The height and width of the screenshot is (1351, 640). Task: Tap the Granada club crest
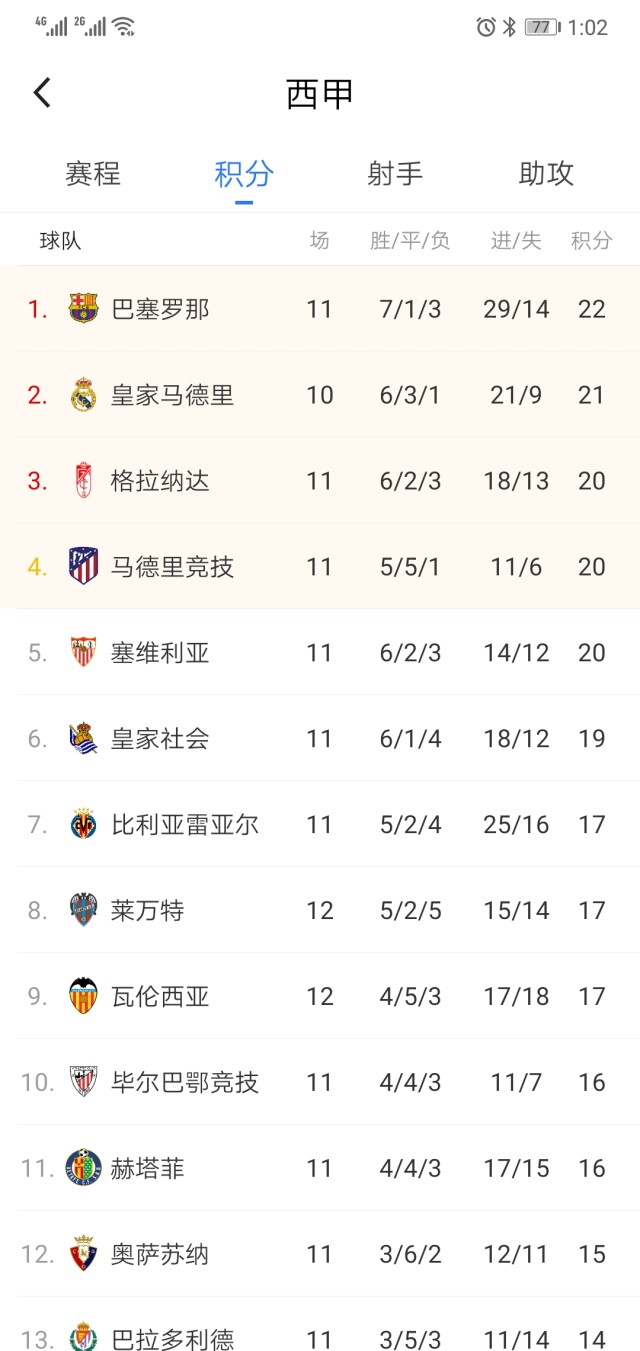coord(83,481)
